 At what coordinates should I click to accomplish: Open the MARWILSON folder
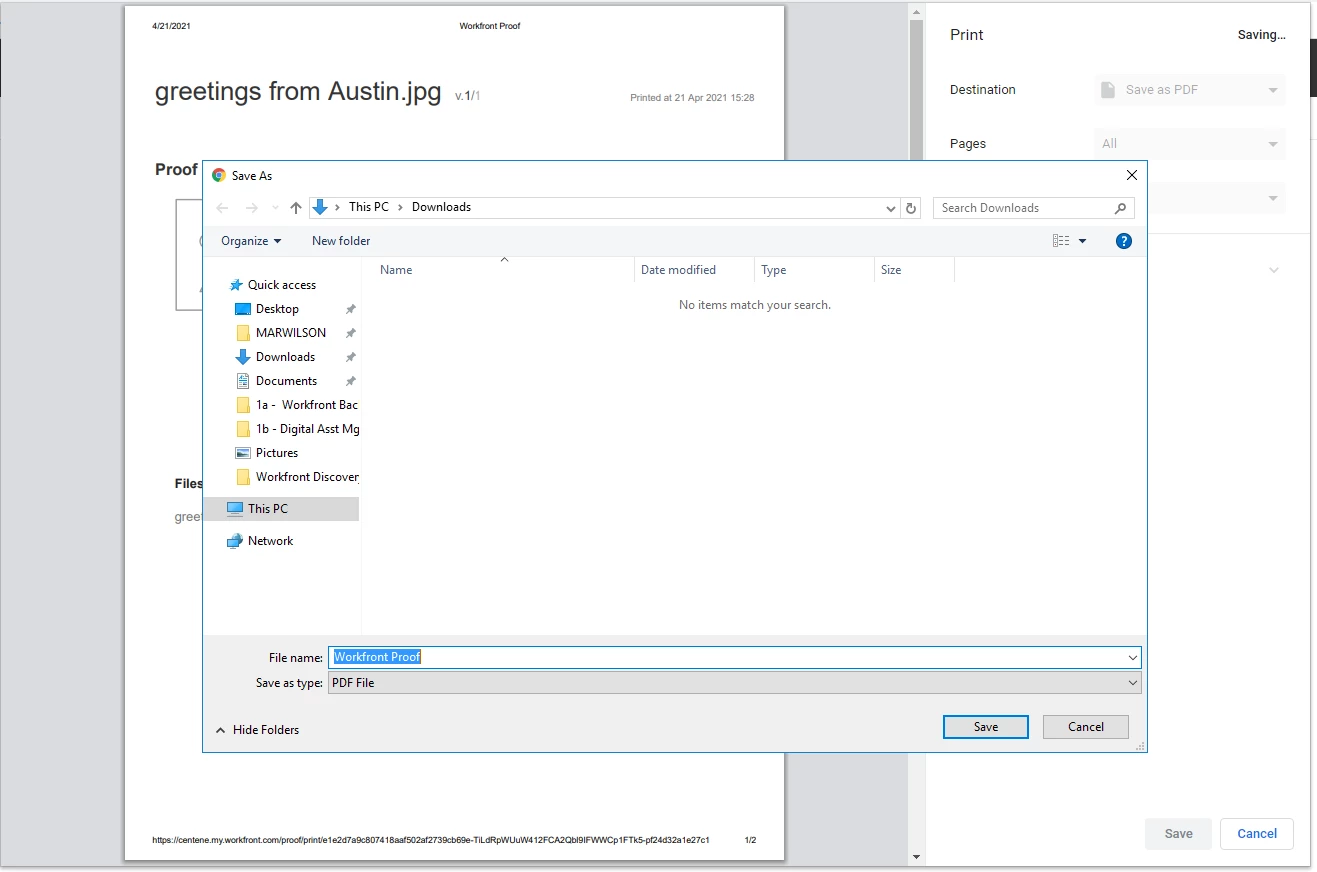[291, 333]
